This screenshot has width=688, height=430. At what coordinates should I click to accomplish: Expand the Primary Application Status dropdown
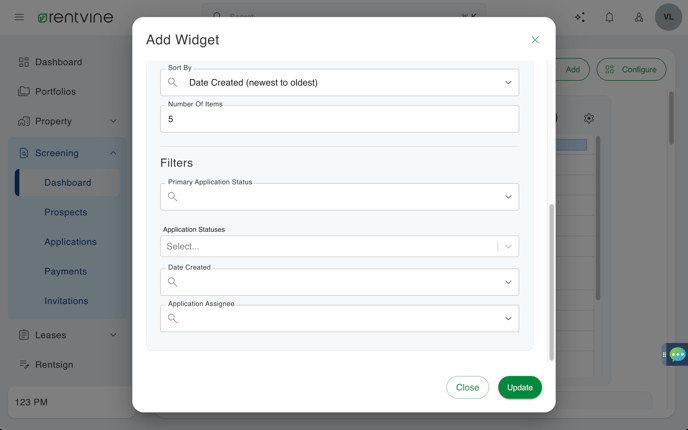click(340, 197)
